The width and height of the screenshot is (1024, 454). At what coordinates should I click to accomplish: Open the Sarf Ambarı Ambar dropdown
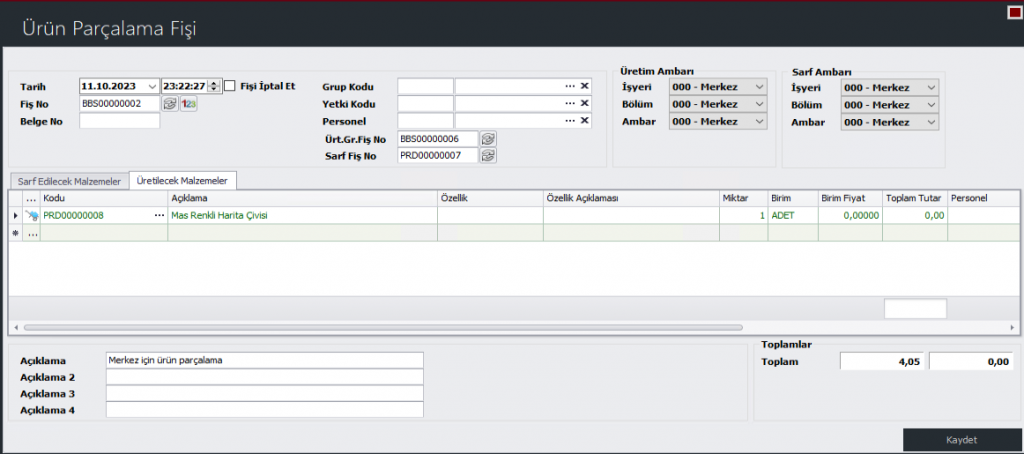click(x=931, y=122)
